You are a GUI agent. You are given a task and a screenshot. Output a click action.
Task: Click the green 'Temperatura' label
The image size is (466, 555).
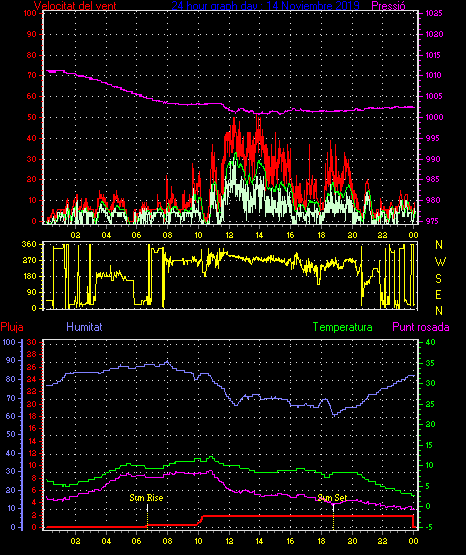(x=343, y=327)
